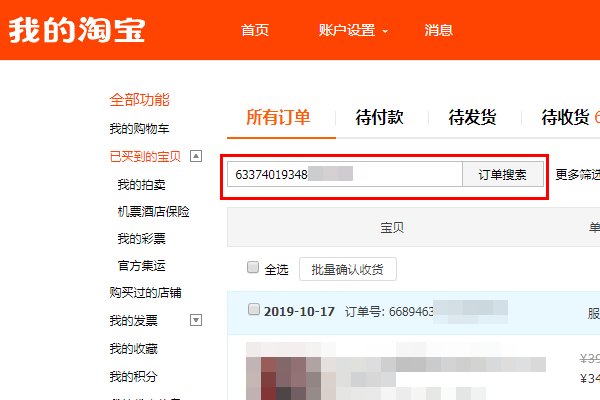Switch to the 待发货 tab
Image resolution: width=600 pixels, height=400 pixels.
pos(473,117)
